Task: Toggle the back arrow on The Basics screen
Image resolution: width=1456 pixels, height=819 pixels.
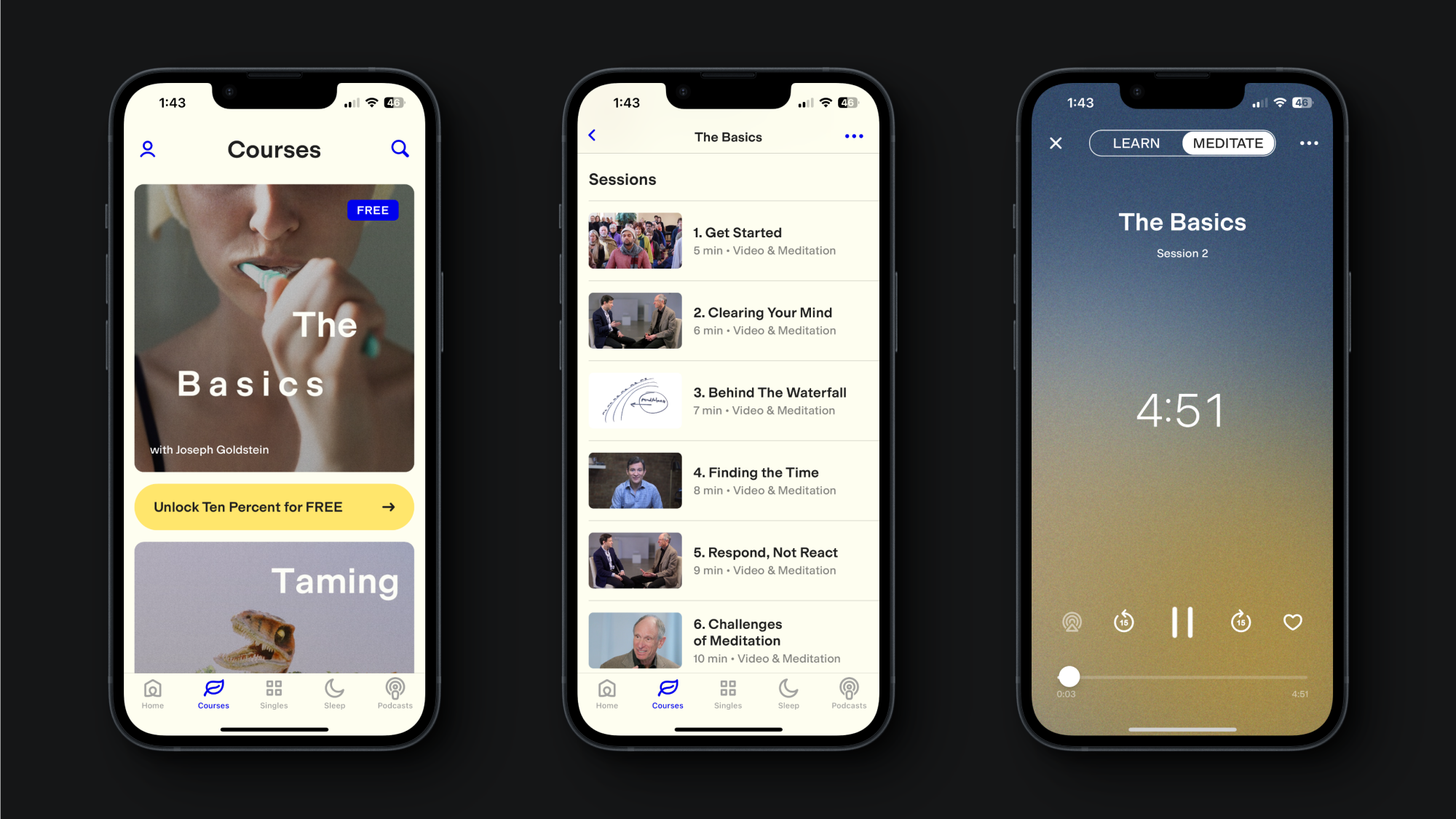Action: point(592,138)
